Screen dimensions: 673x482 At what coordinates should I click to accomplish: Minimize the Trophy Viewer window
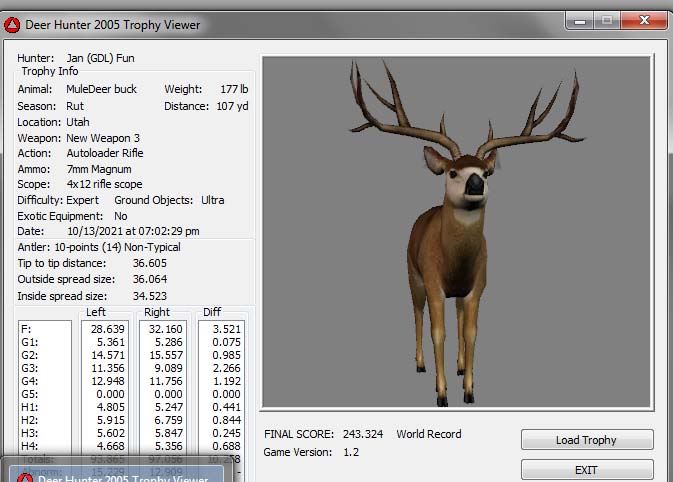[x=579, y=20]
